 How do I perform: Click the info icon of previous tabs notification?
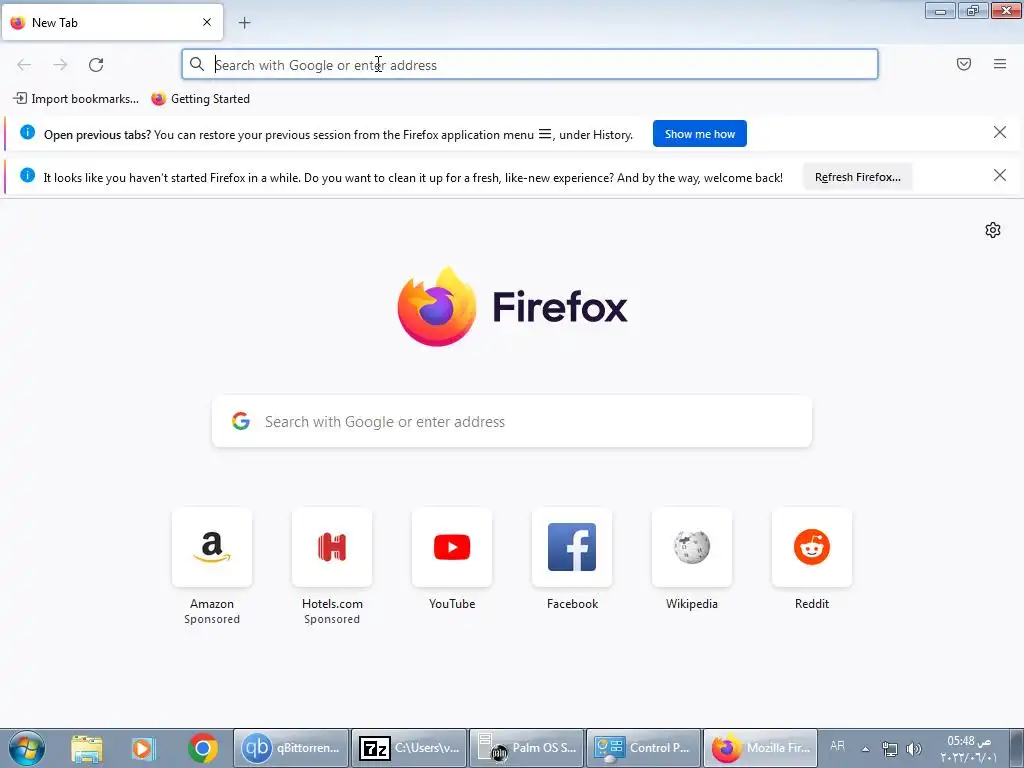click(x=27, y=133)
